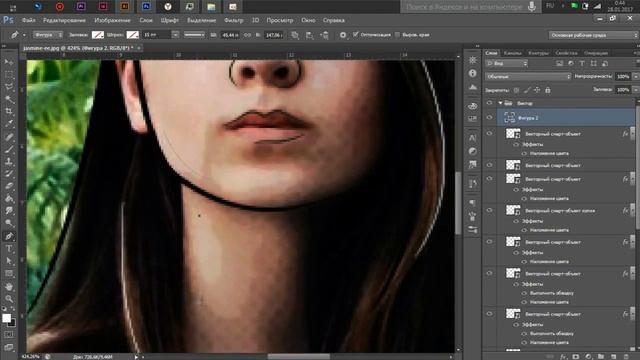The image size is (640, 360).
Task: Select the Move tool
Action: coord(9,62)
